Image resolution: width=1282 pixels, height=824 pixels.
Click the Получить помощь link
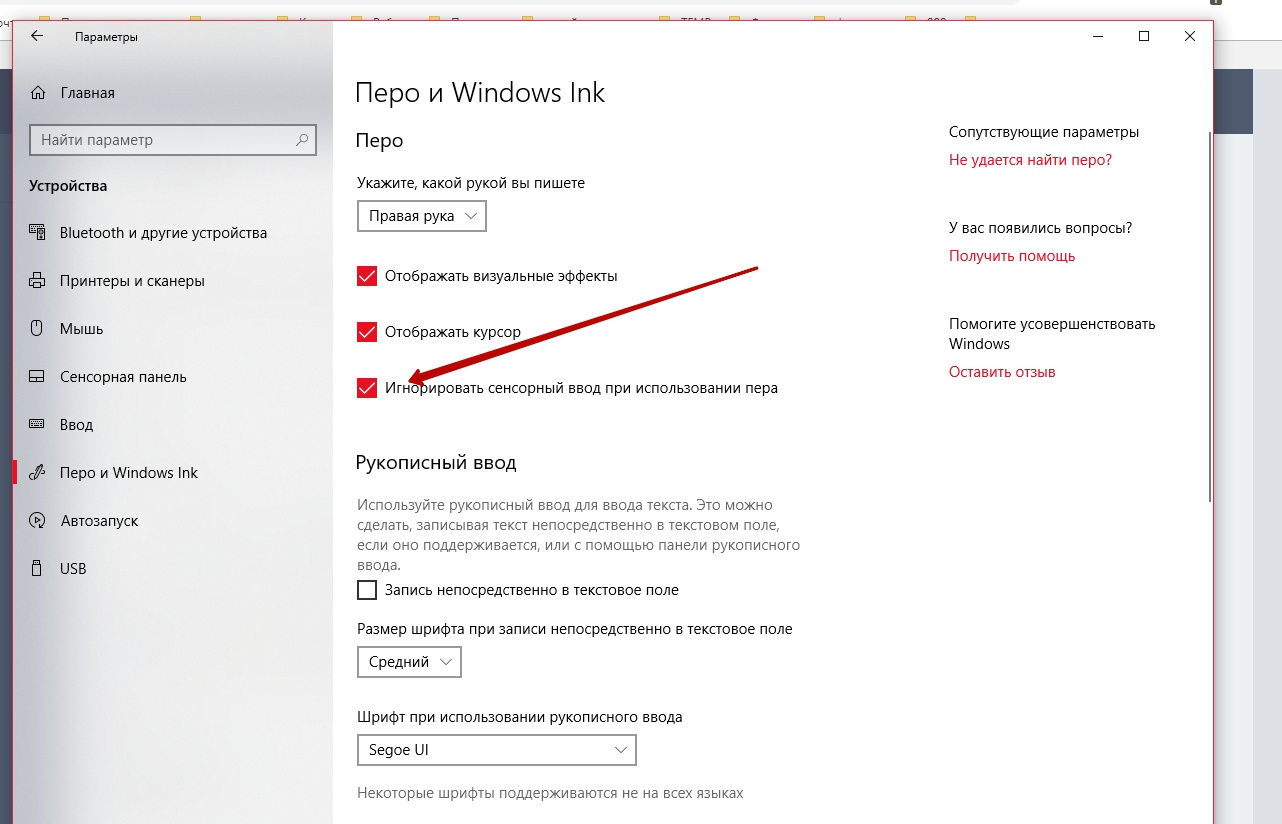point(1012,256)
